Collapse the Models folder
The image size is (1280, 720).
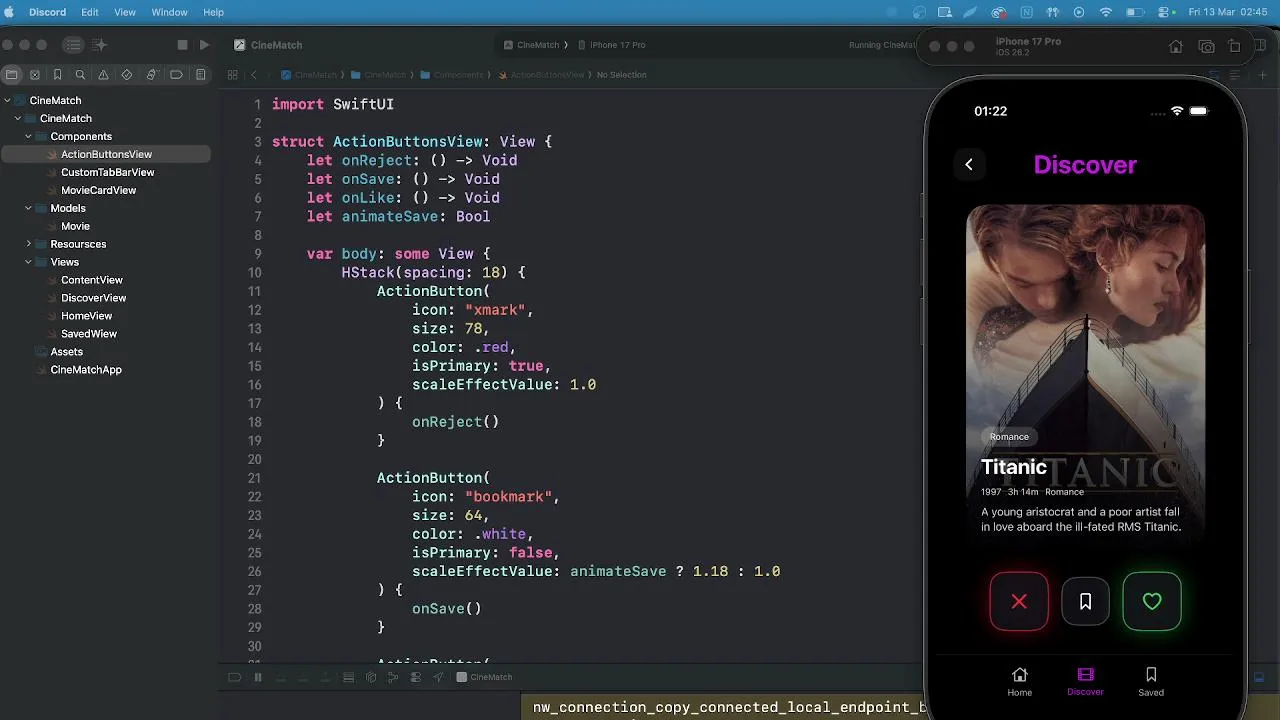(28, 209)
